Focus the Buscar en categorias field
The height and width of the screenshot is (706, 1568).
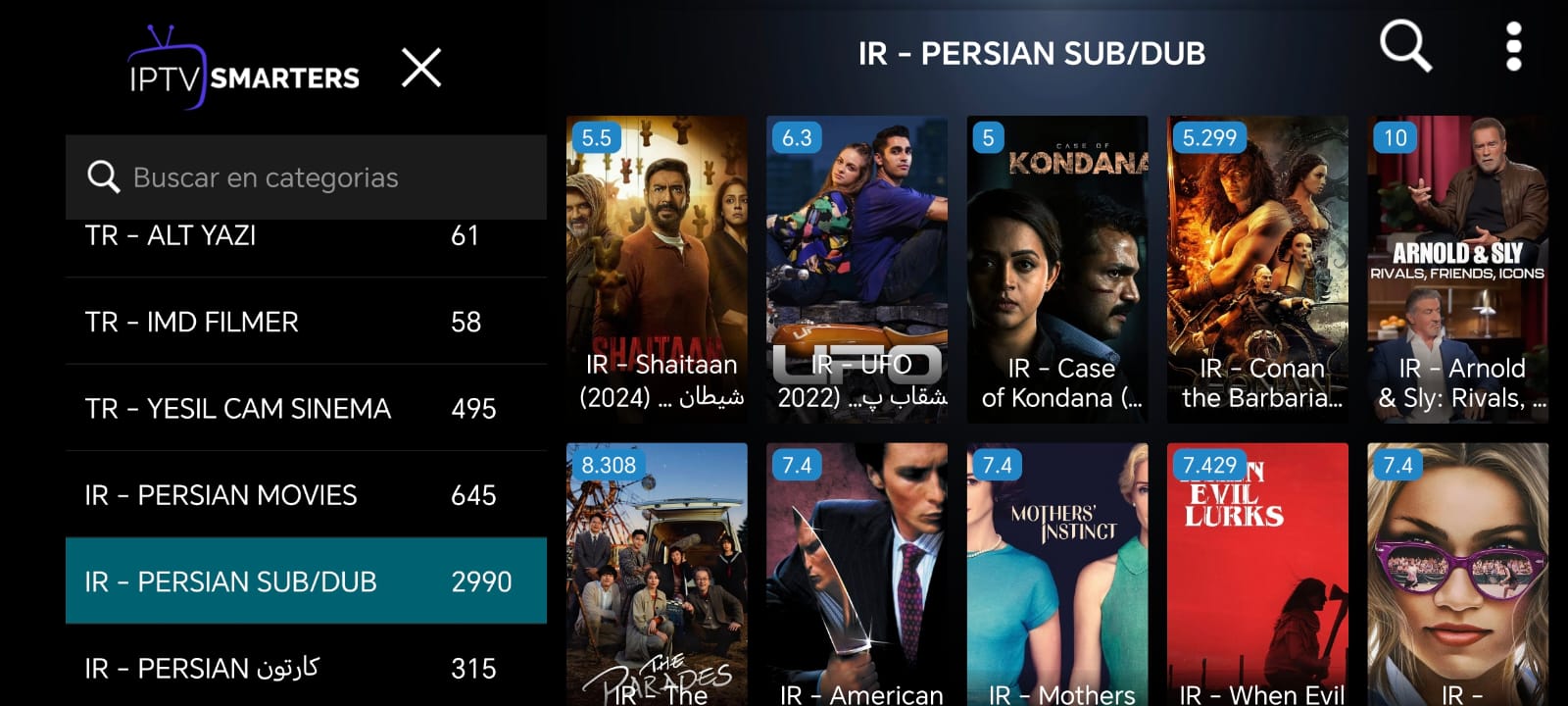coord(306,177)
